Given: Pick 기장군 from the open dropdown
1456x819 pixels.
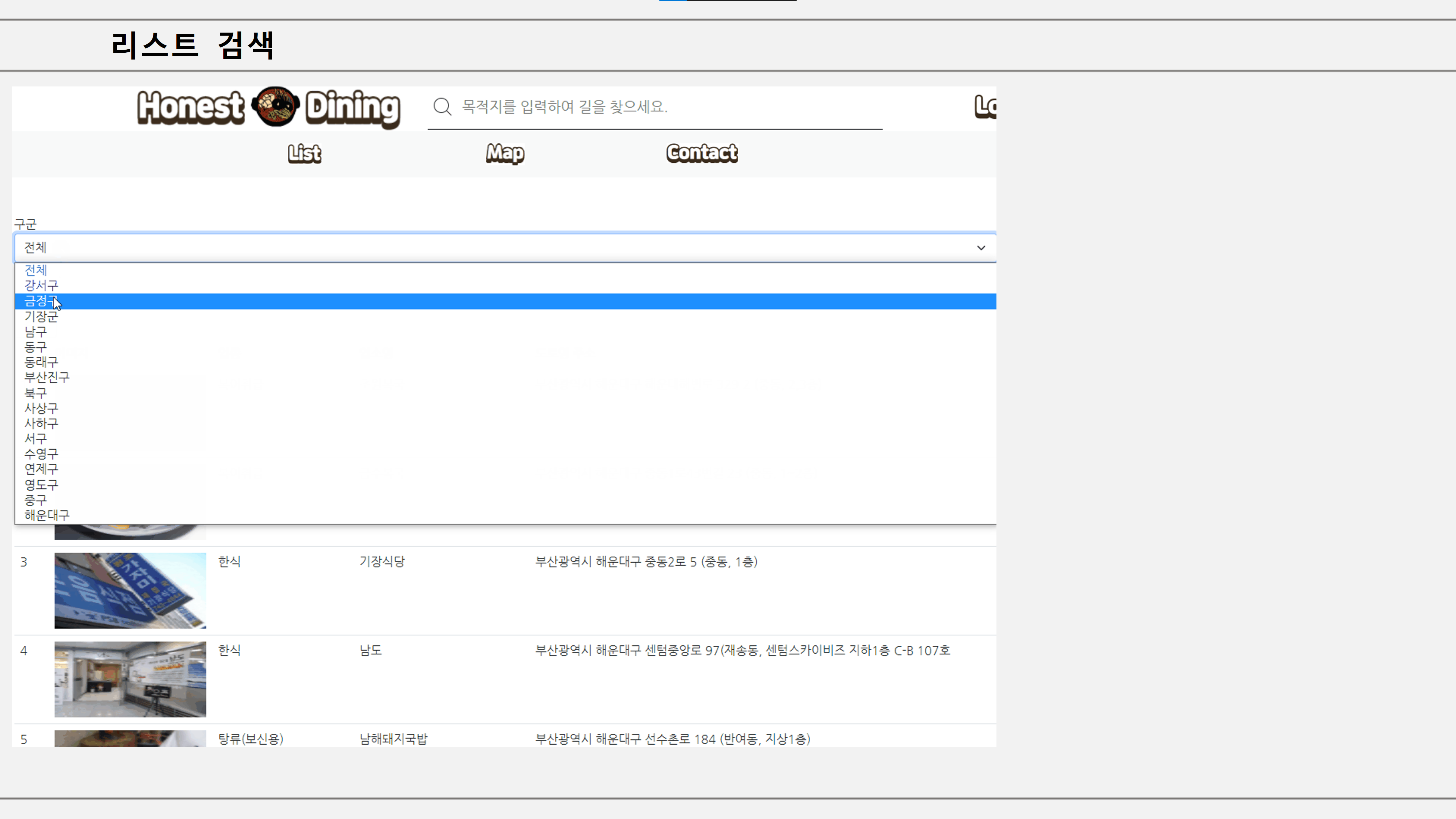Looking at the screenshot, I should pos(41,317).
